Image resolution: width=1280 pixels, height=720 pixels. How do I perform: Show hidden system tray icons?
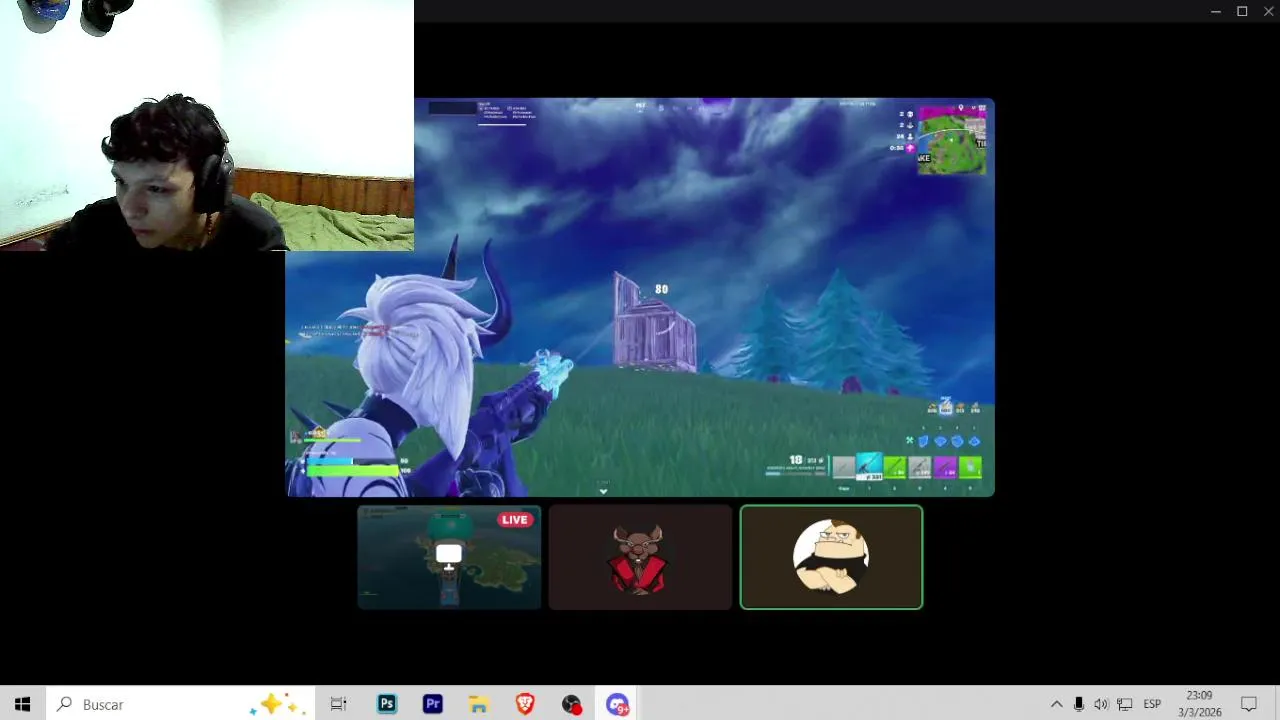1056,704
